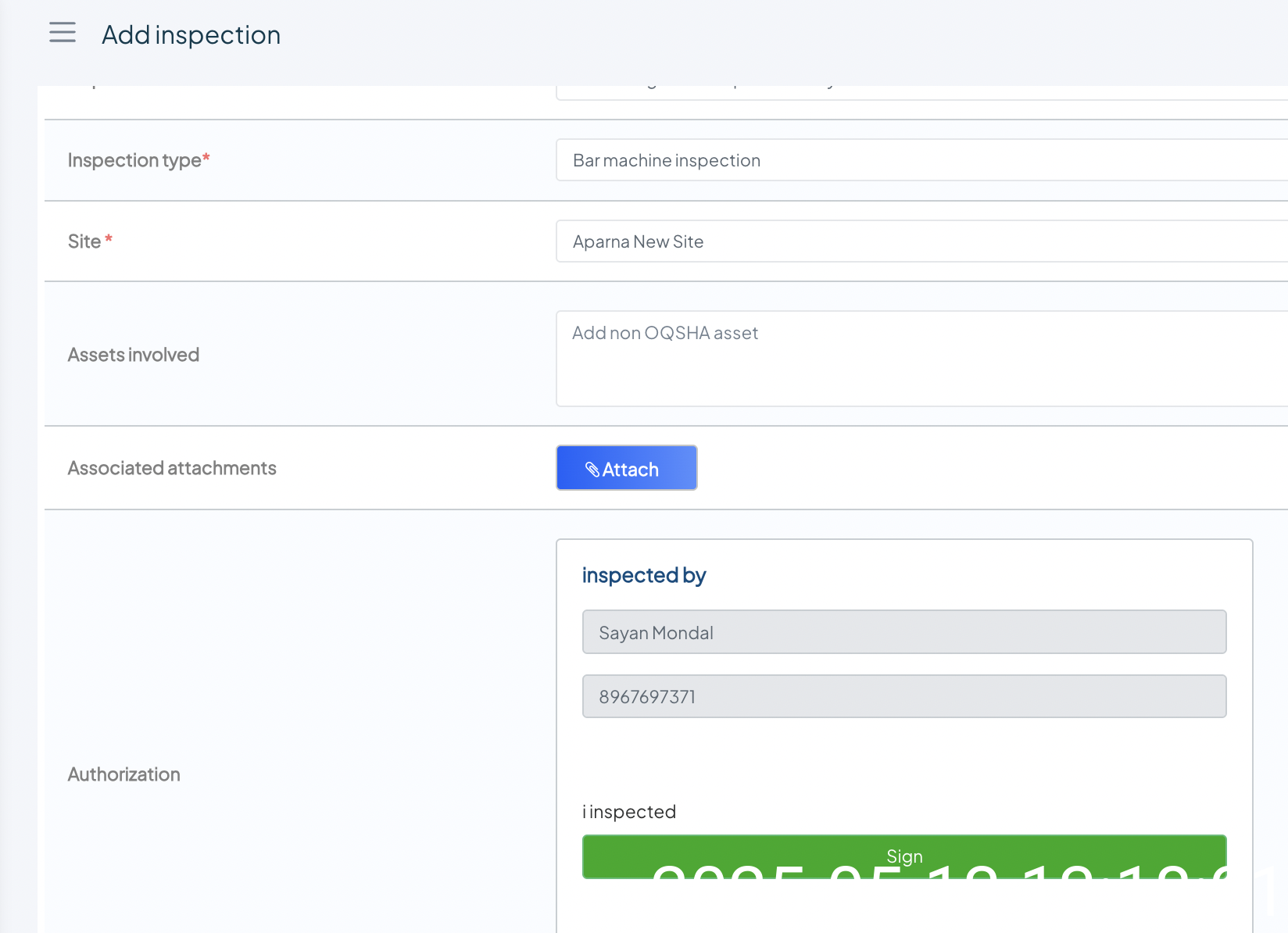
Task: Click the i inspected text
Action: (x=629, y=812)
